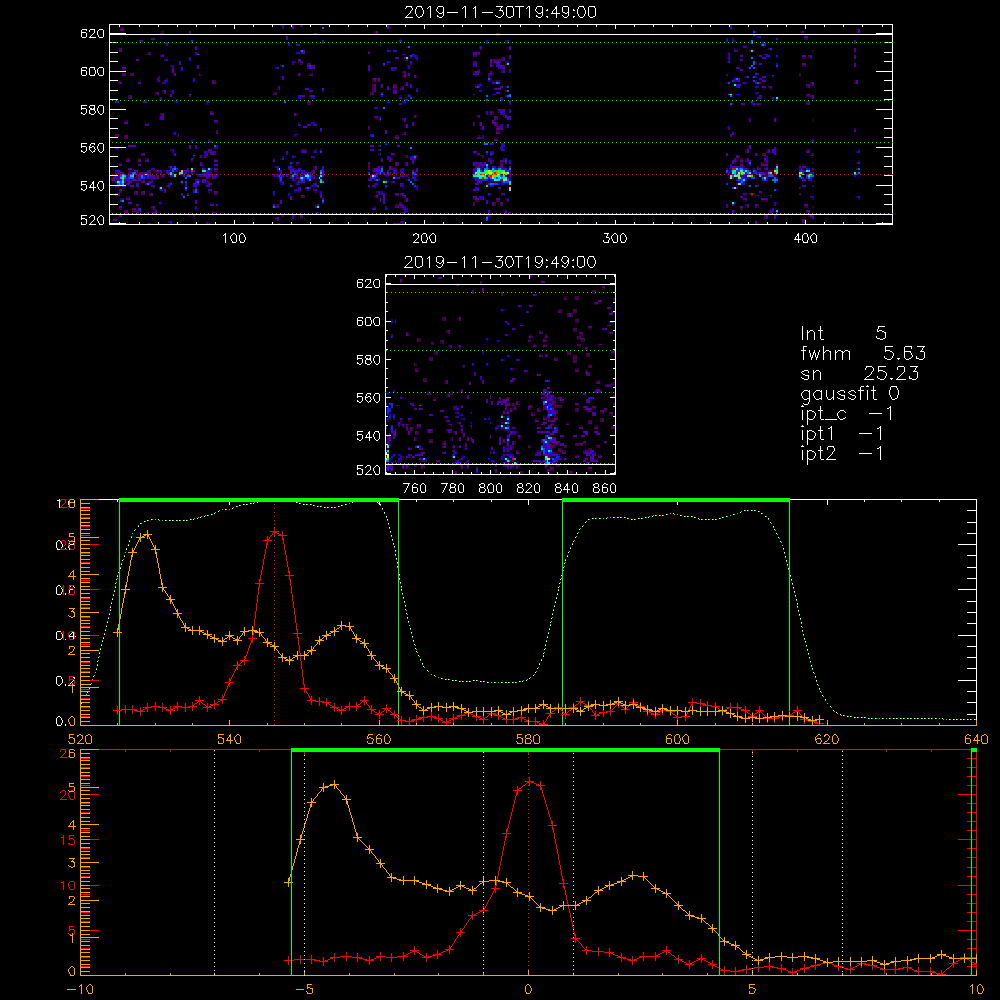Click the green range bar atop the bottom plot

click(x=505, y=750)
